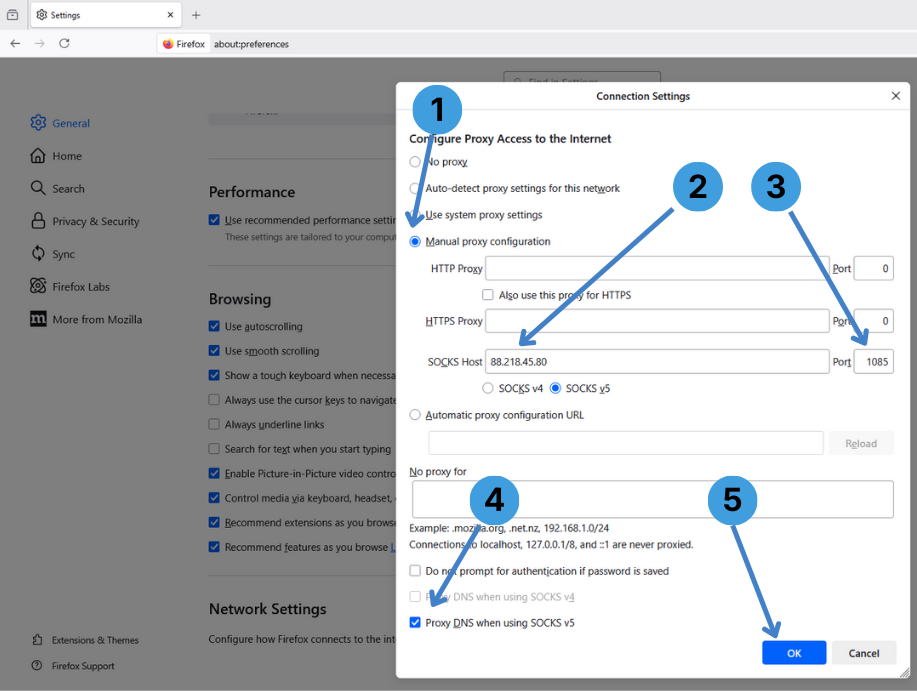Close the Settings tab
Screen dimensions: 917x691
pos(170,15)
